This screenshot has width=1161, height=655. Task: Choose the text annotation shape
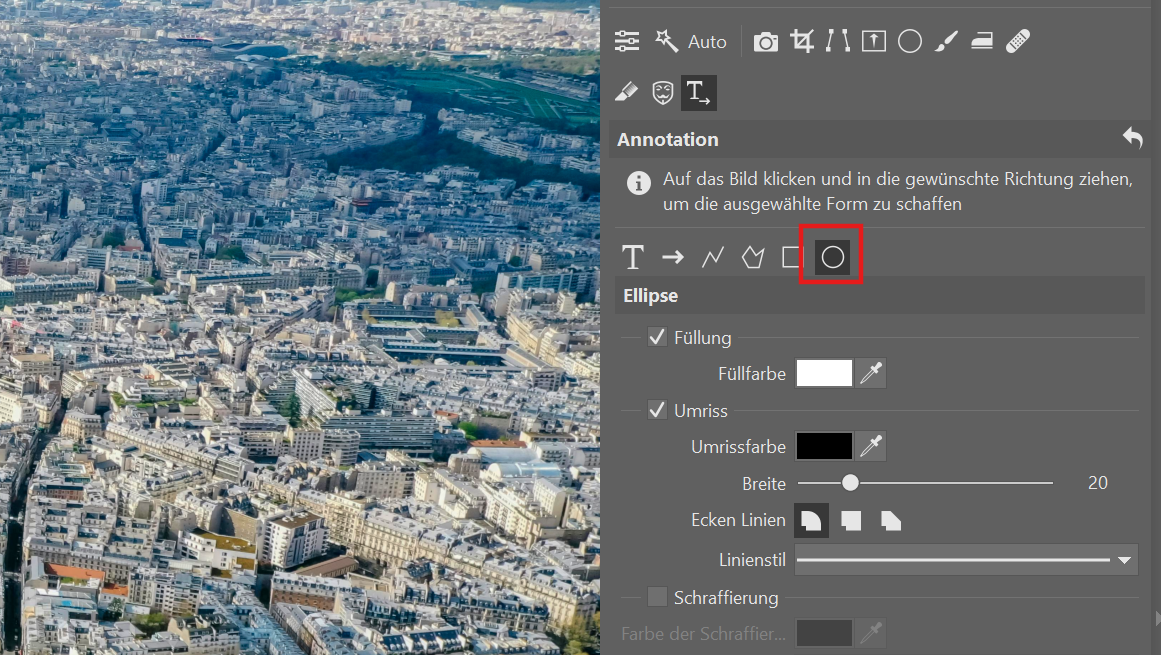[x=632, y=257]
